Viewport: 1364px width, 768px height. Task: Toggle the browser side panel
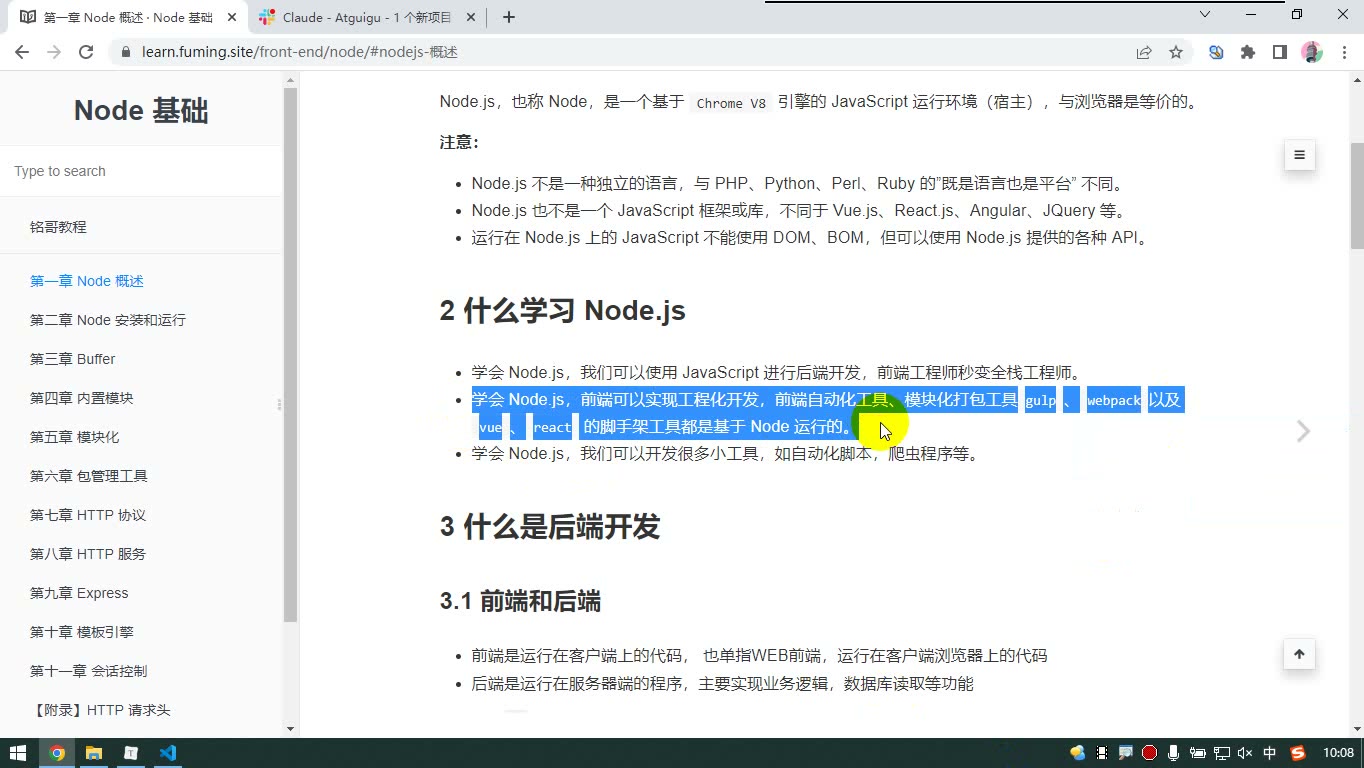1280,52
